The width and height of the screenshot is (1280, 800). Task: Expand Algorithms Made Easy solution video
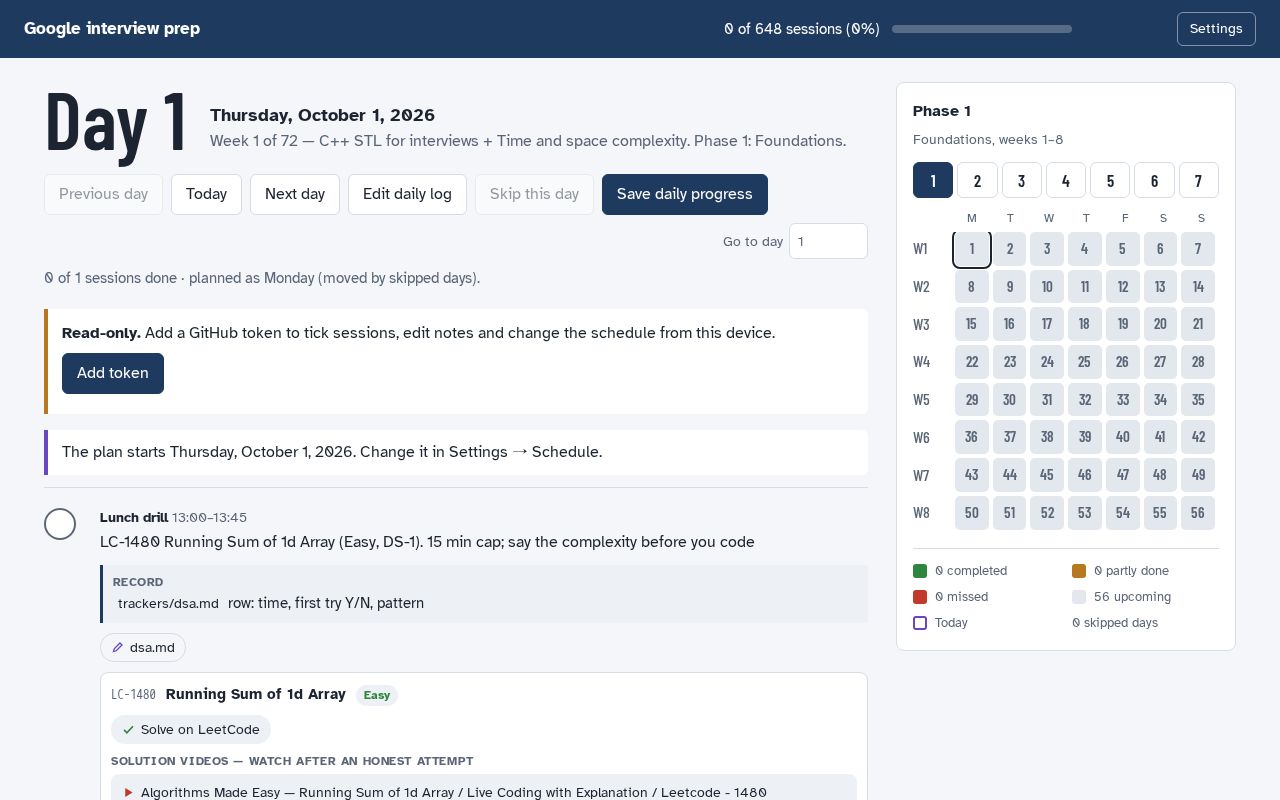[484, 792]
